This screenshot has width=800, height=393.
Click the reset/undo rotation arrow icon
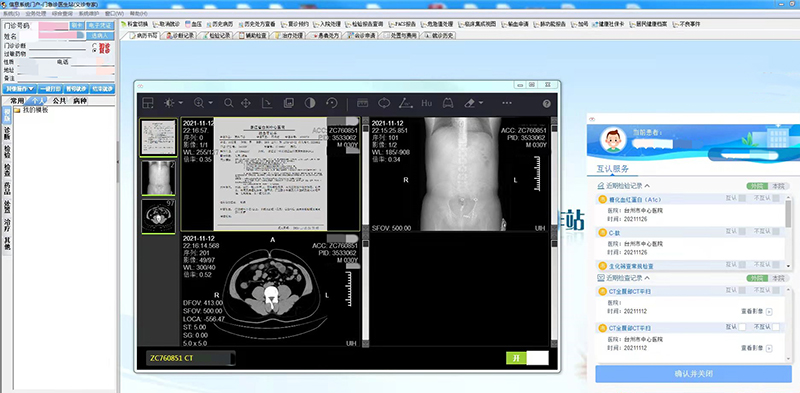click(332, 103)
